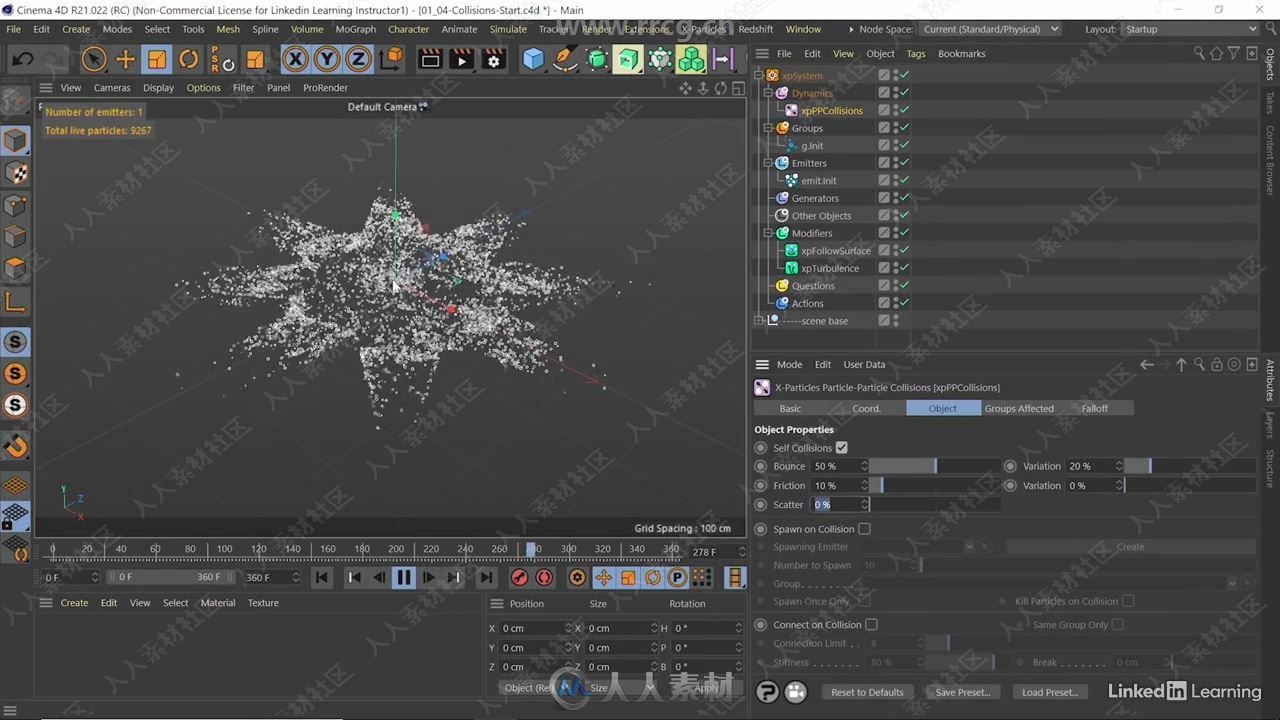Adjust Bounce Variation slider
The width and height of the screenshot is (1280, 720).
click(1190, 466)
